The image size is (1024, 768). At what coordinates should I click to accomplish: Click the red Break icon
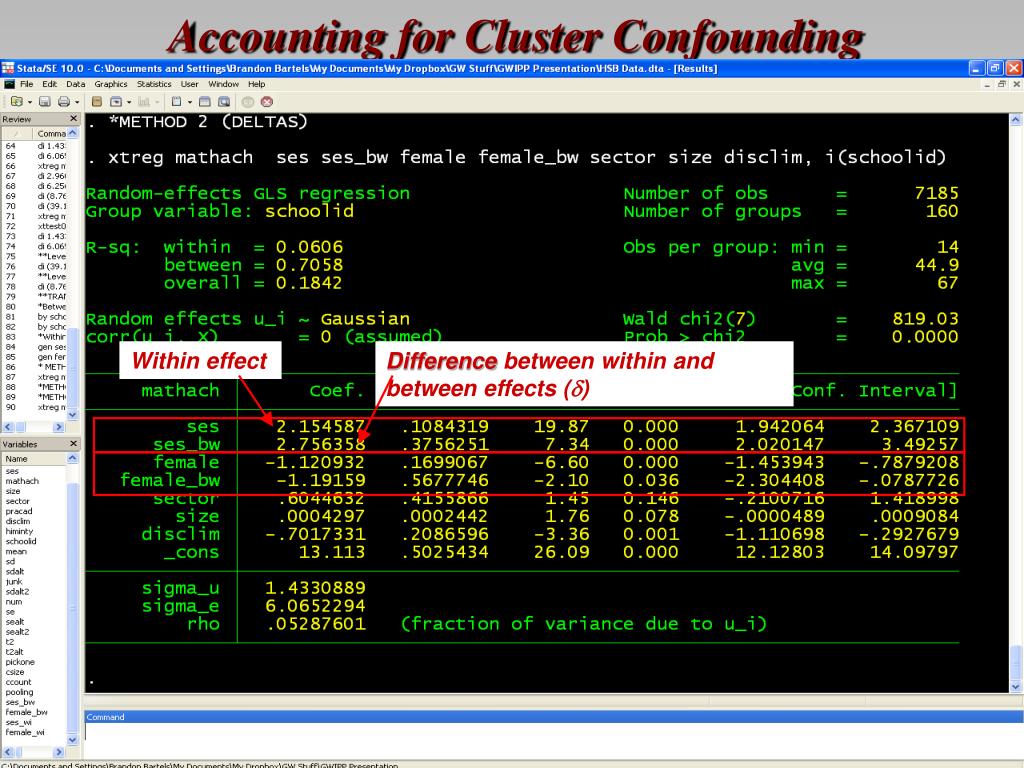tap(266, 102)
